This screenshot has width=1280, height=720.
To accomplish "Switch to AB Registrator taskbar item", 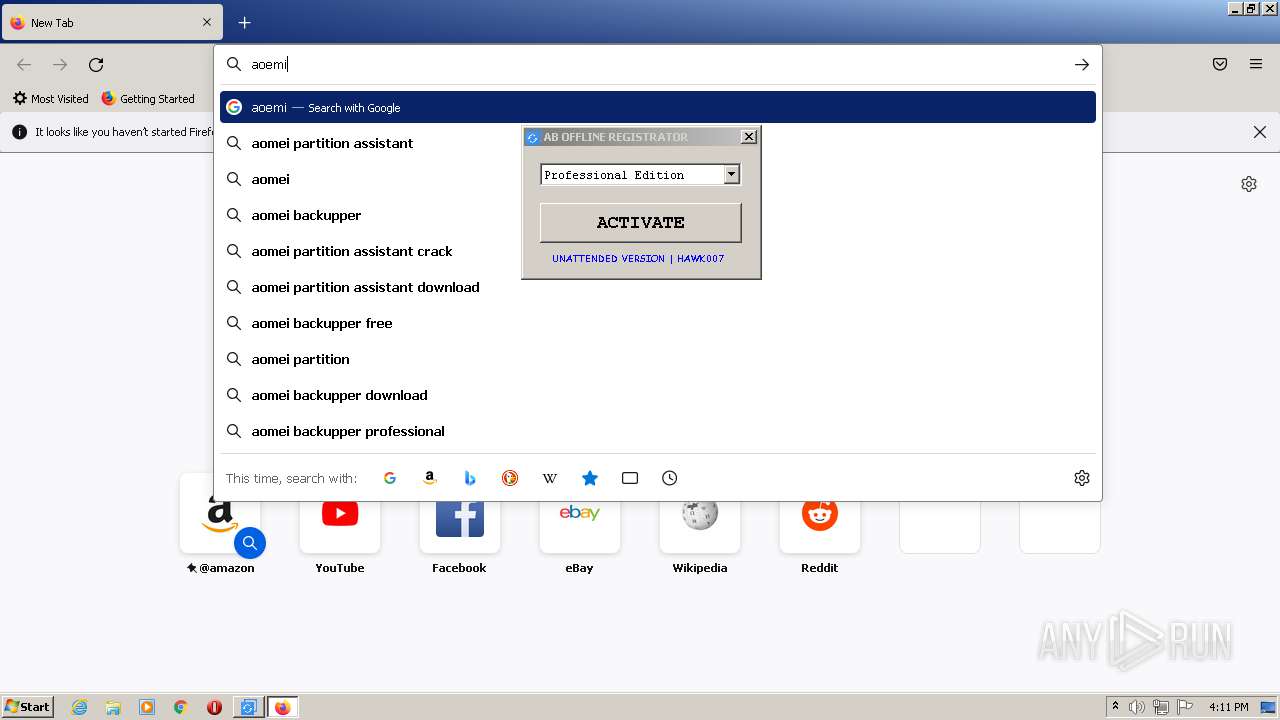I will [x=248, y=707].
